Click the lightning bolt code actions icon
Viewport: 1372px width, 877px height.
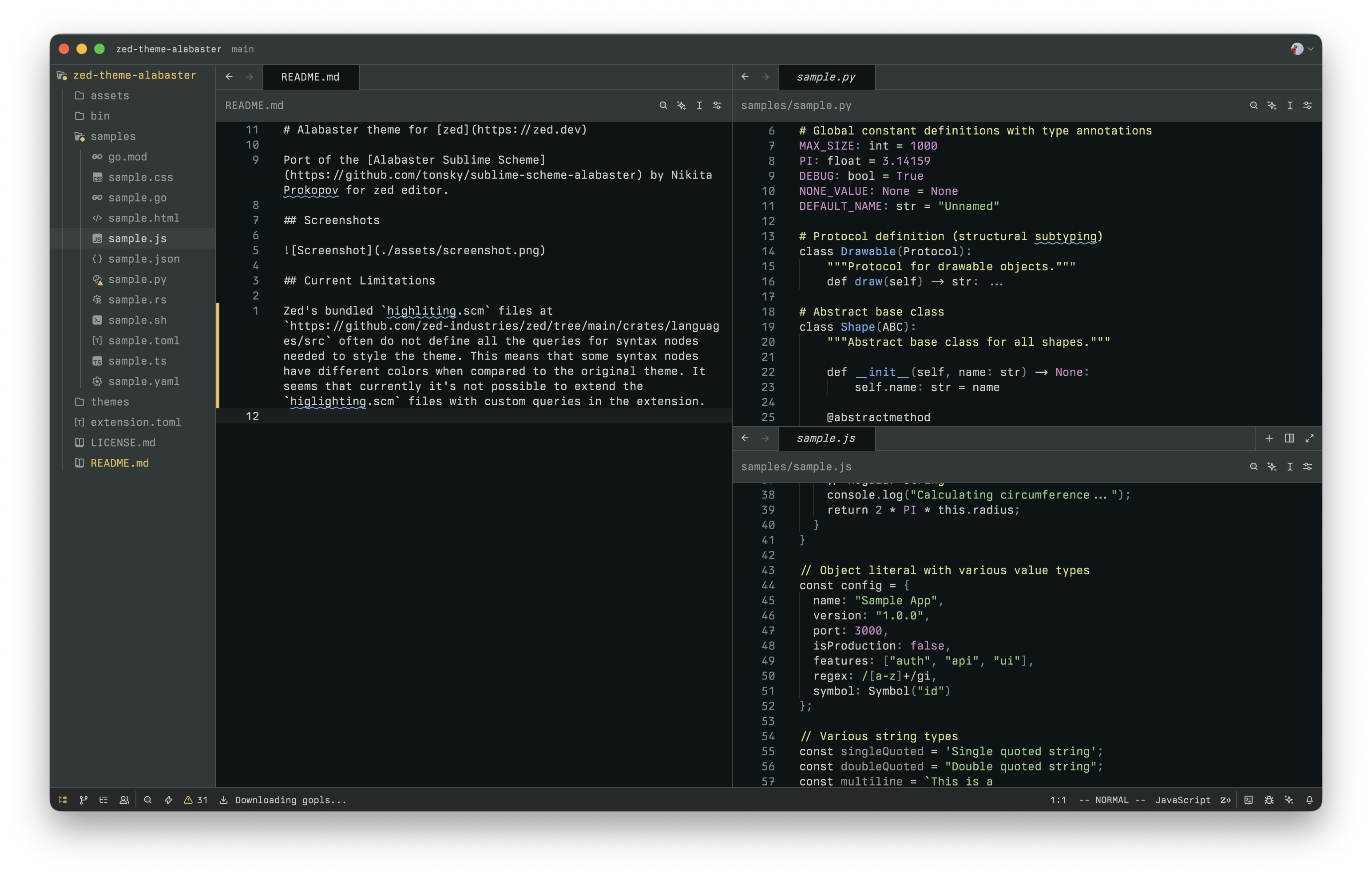(169, 799)
